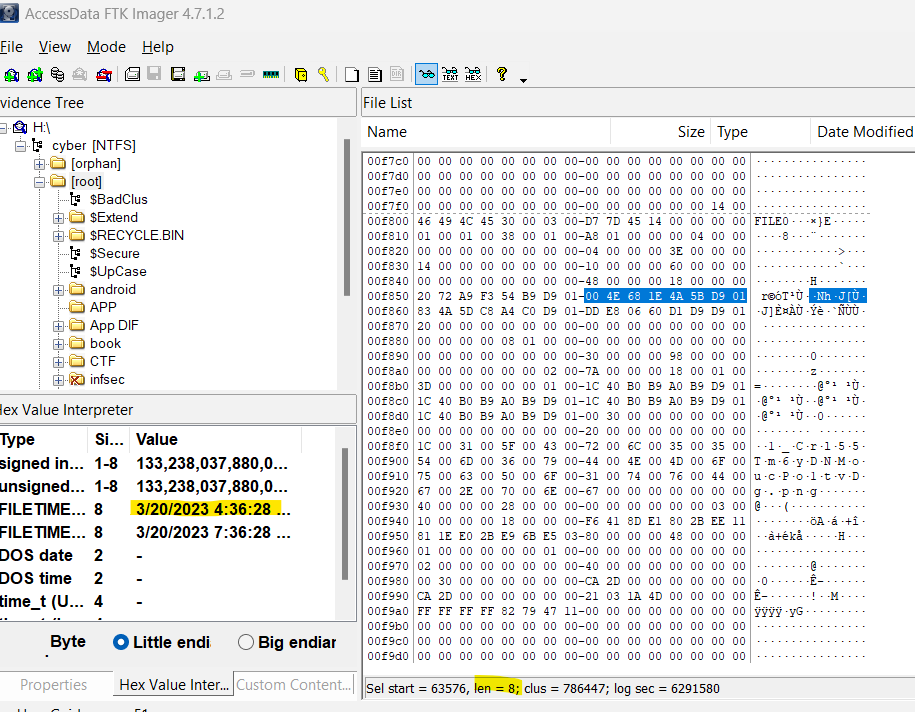This screenshot has height=712, width=915.
Task: Click the Add All Attached Devices icon
Action: (x=35, y=75)
